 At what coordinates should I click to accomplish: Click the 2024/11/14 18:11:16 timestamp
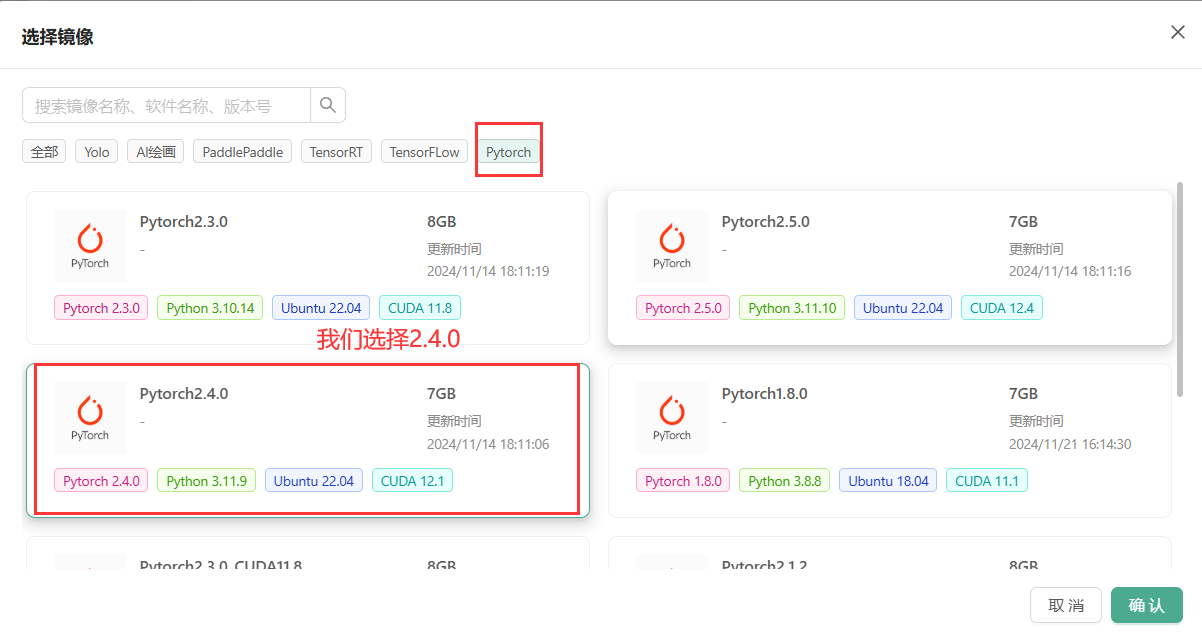[1070, 272]
